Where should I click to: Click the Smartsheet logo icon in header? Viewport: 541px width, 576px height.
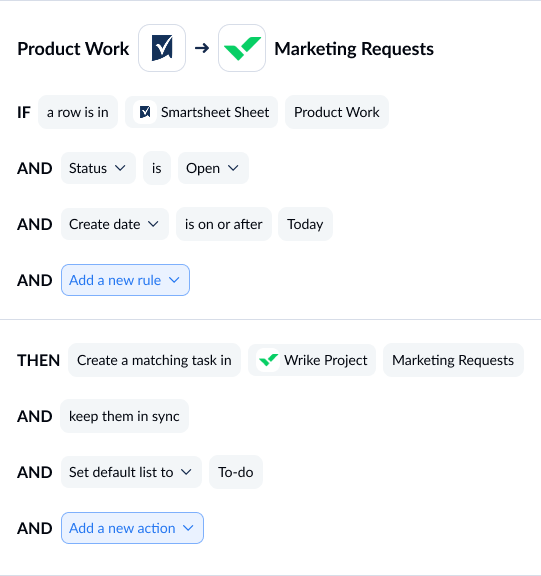pyautogui.click(x=162, y=48)
